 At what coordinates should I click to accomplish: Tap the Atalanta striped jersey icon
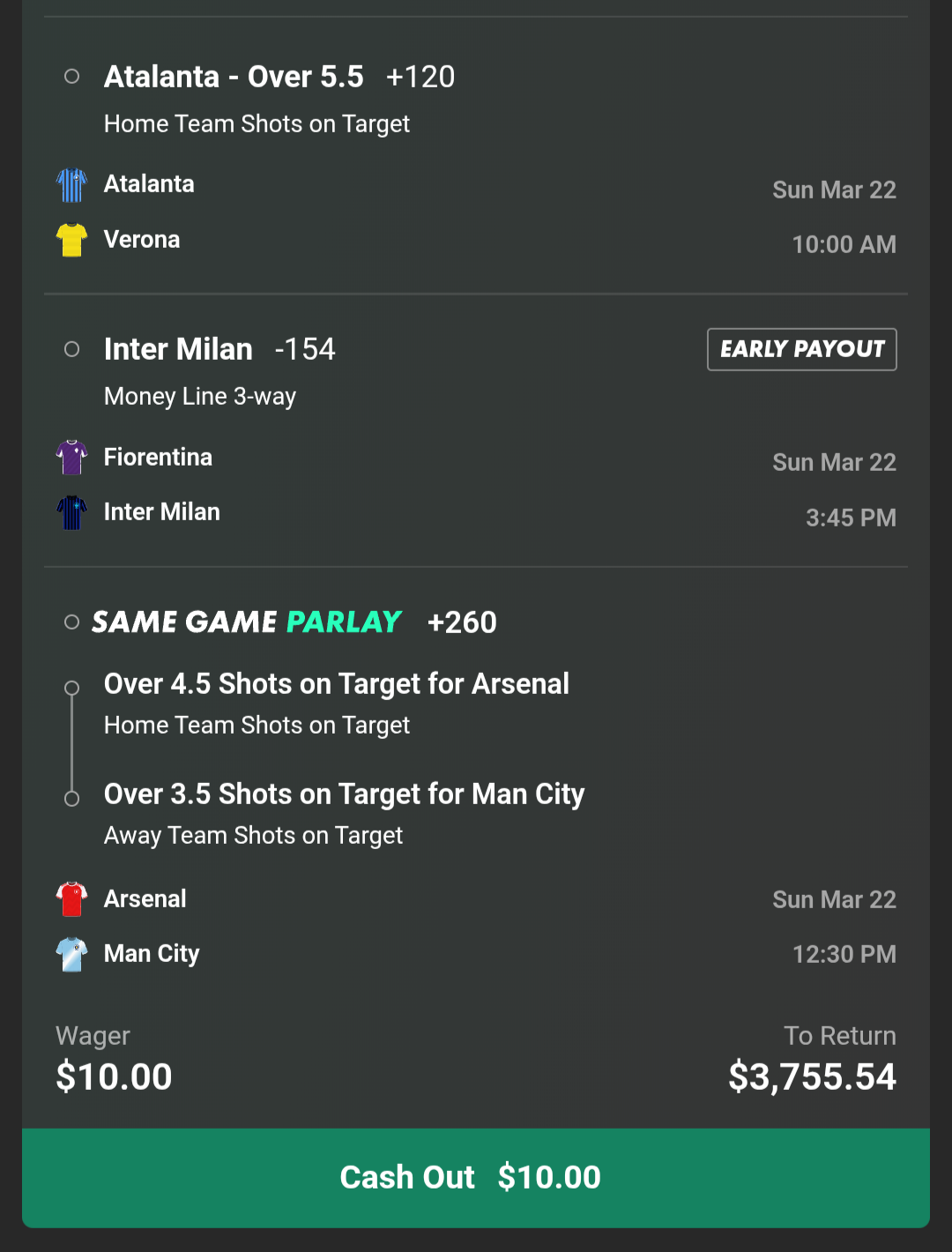[71, 185]
